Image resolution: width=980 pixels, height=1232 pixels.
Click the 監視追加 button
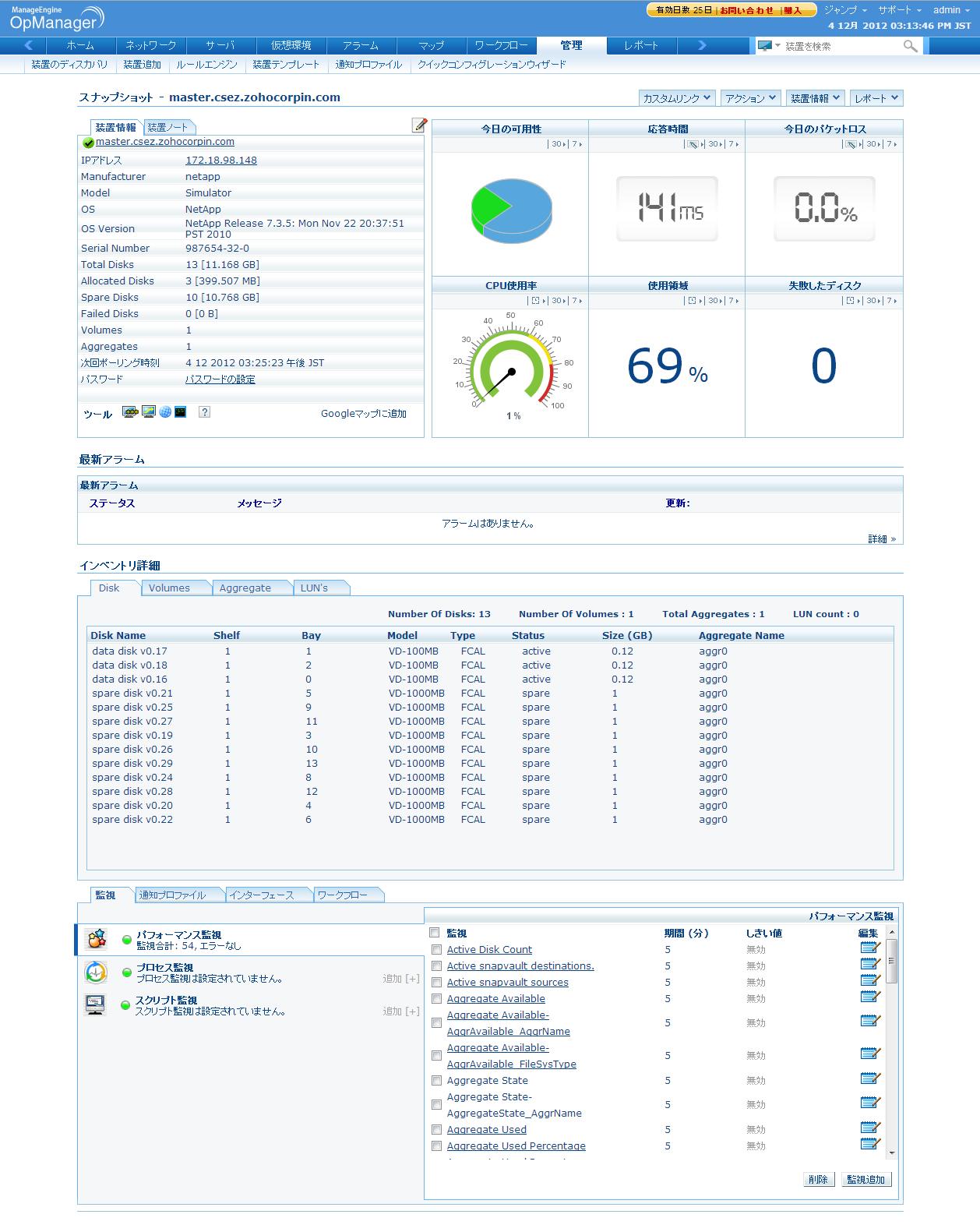pos(865,1180)
